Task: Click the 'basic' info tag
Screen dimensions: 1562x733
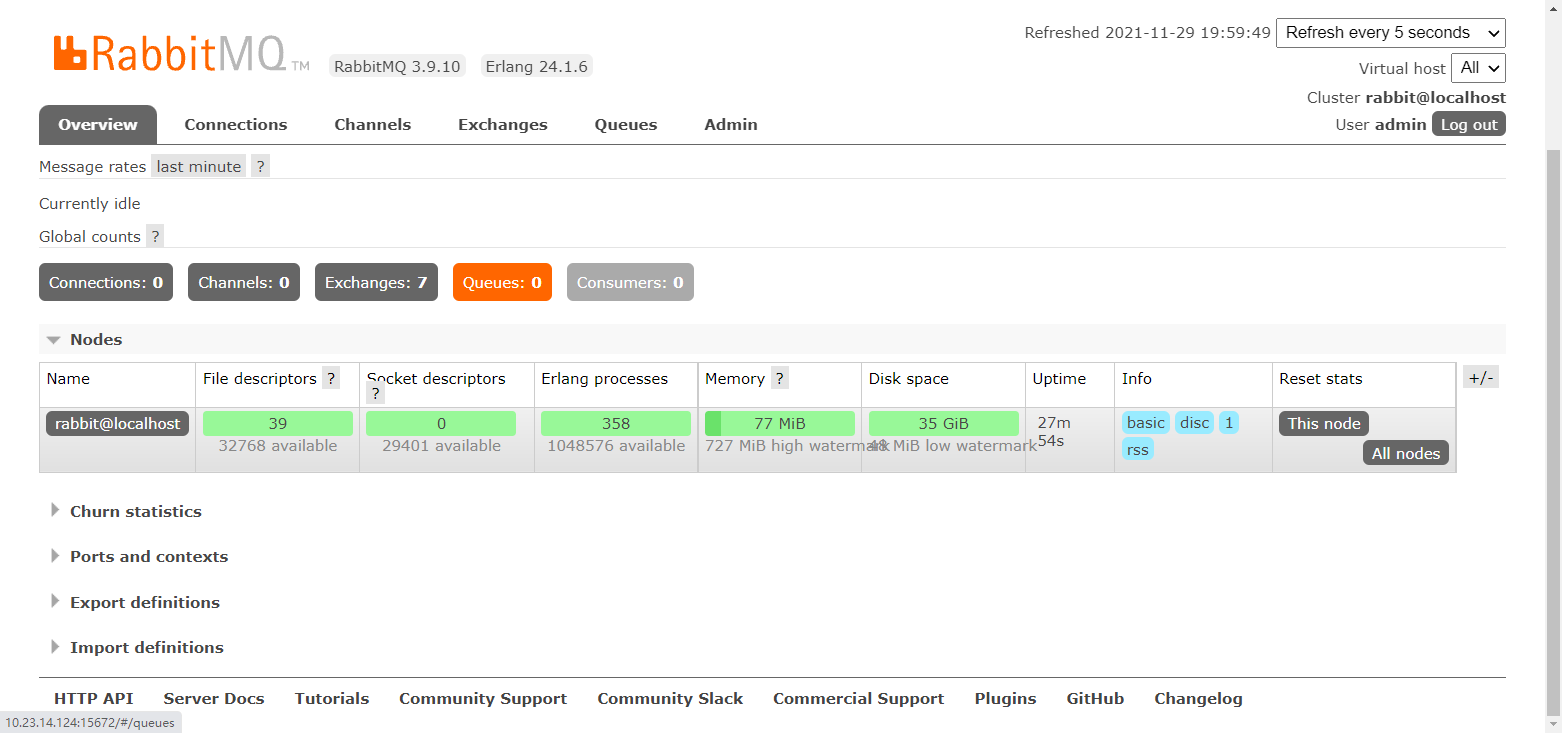Action: point(1146,423)
